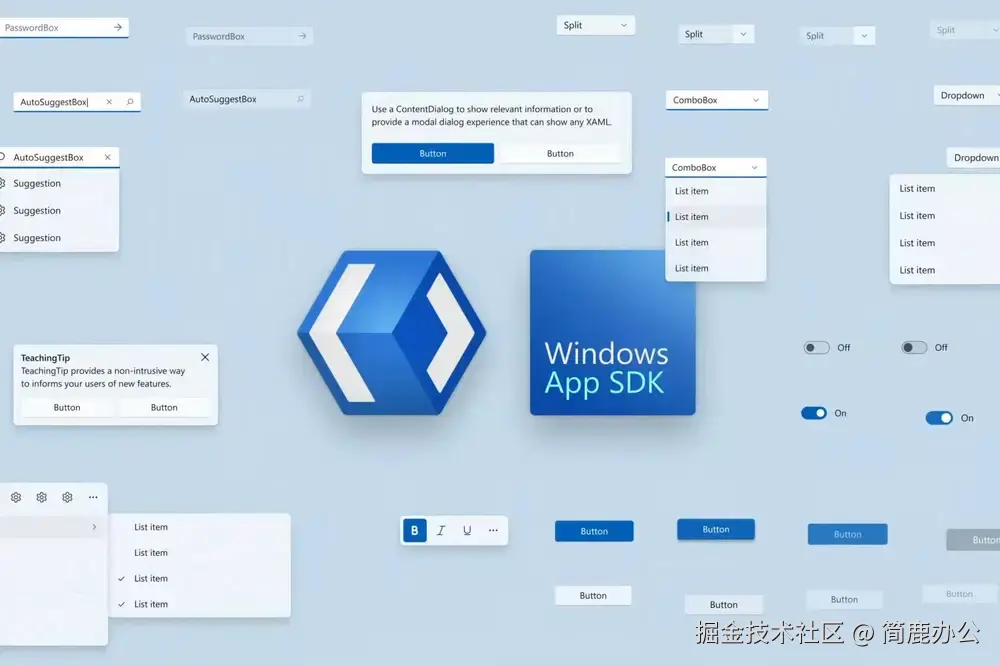Click the white Button below the leftmost blue Button
Screen dimensions: 1000x666
(x=593, y=596)
